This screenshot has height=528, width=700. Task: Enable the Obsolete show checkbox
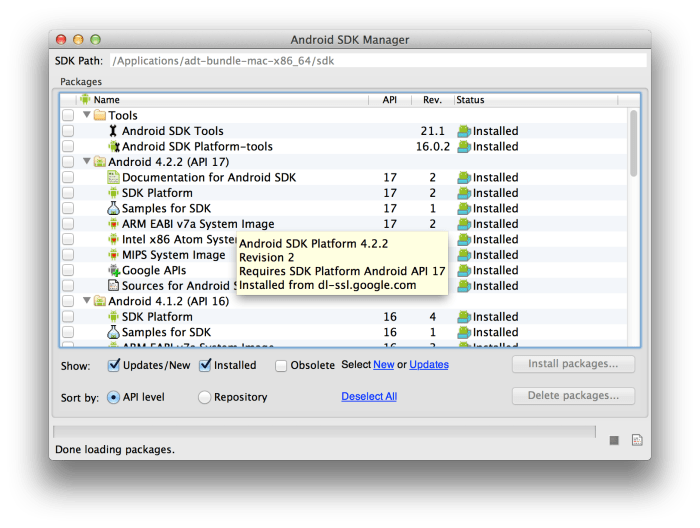281,366
